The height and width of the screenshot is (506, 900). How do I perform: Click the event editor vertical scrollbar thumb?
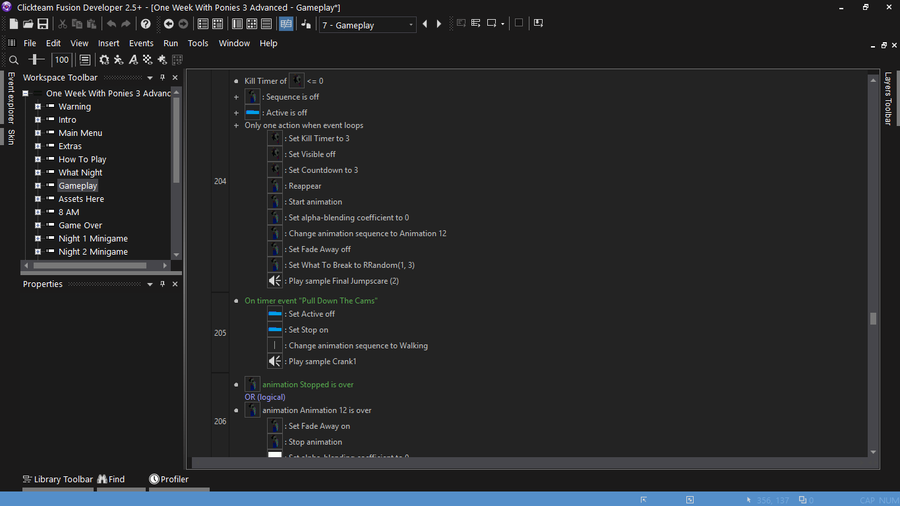[x=873, y=318]
